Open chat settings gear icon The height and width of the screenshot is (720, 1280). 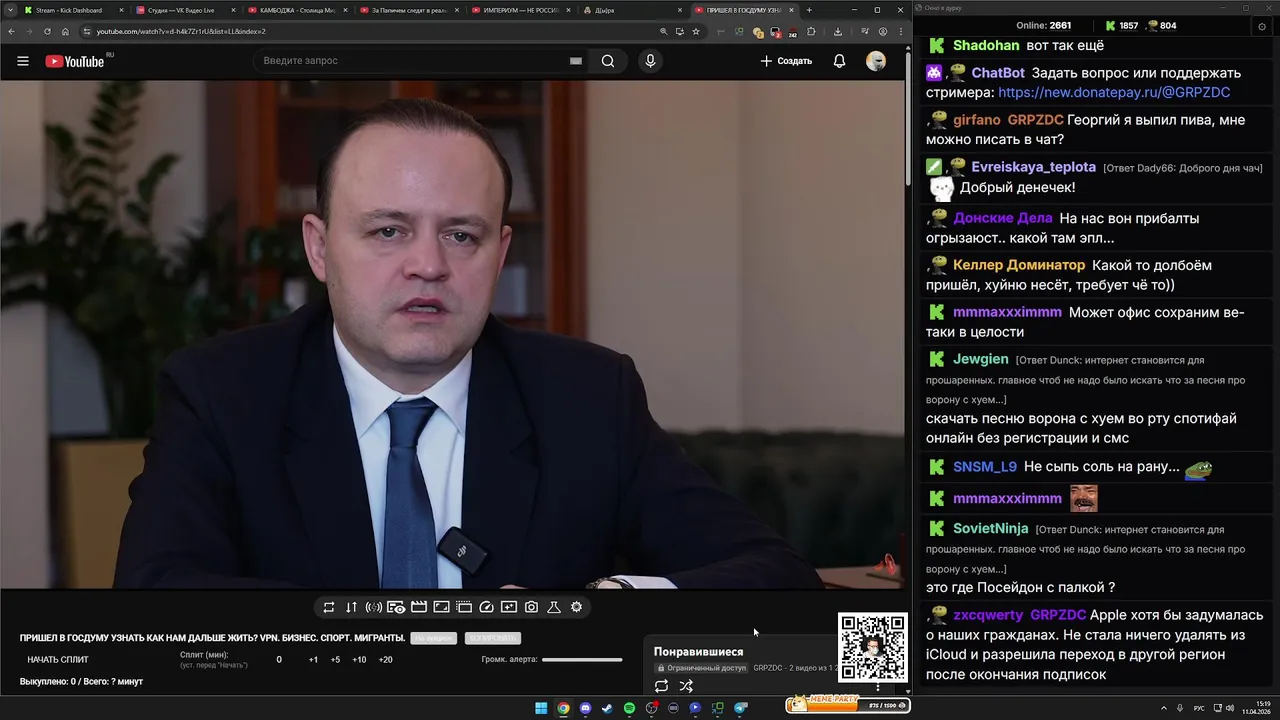[1260, 26]
